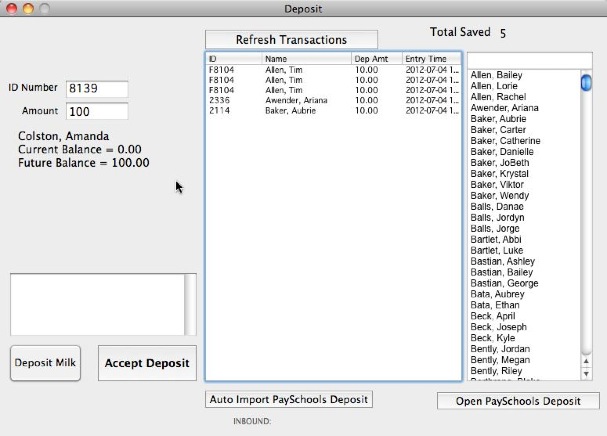Image resolution: width=607 pixels, height=436 pixels.
Task: Sort transactions by Name column header
Action: pos(307,58)
